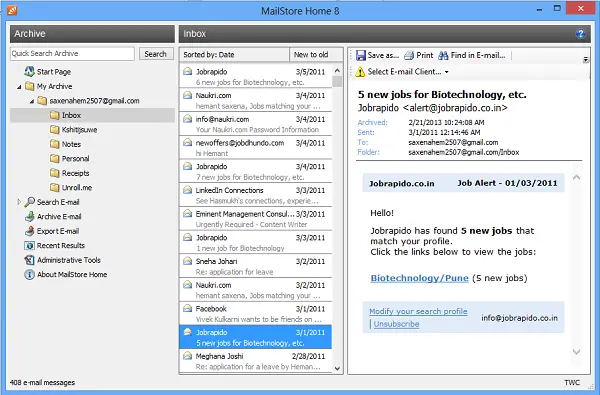600x395 pixels.
Task: Select the Eminent Management Consul... email
Action: [x=256, y=219]
